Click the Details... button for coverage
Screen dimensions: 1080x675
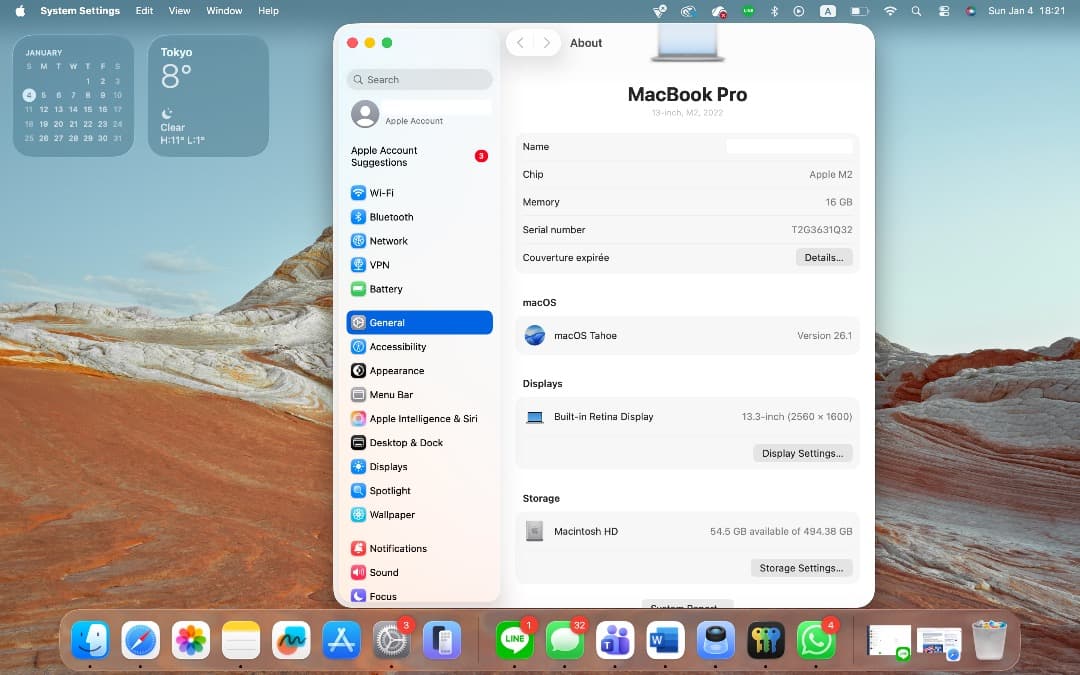(x=824, y=258)
